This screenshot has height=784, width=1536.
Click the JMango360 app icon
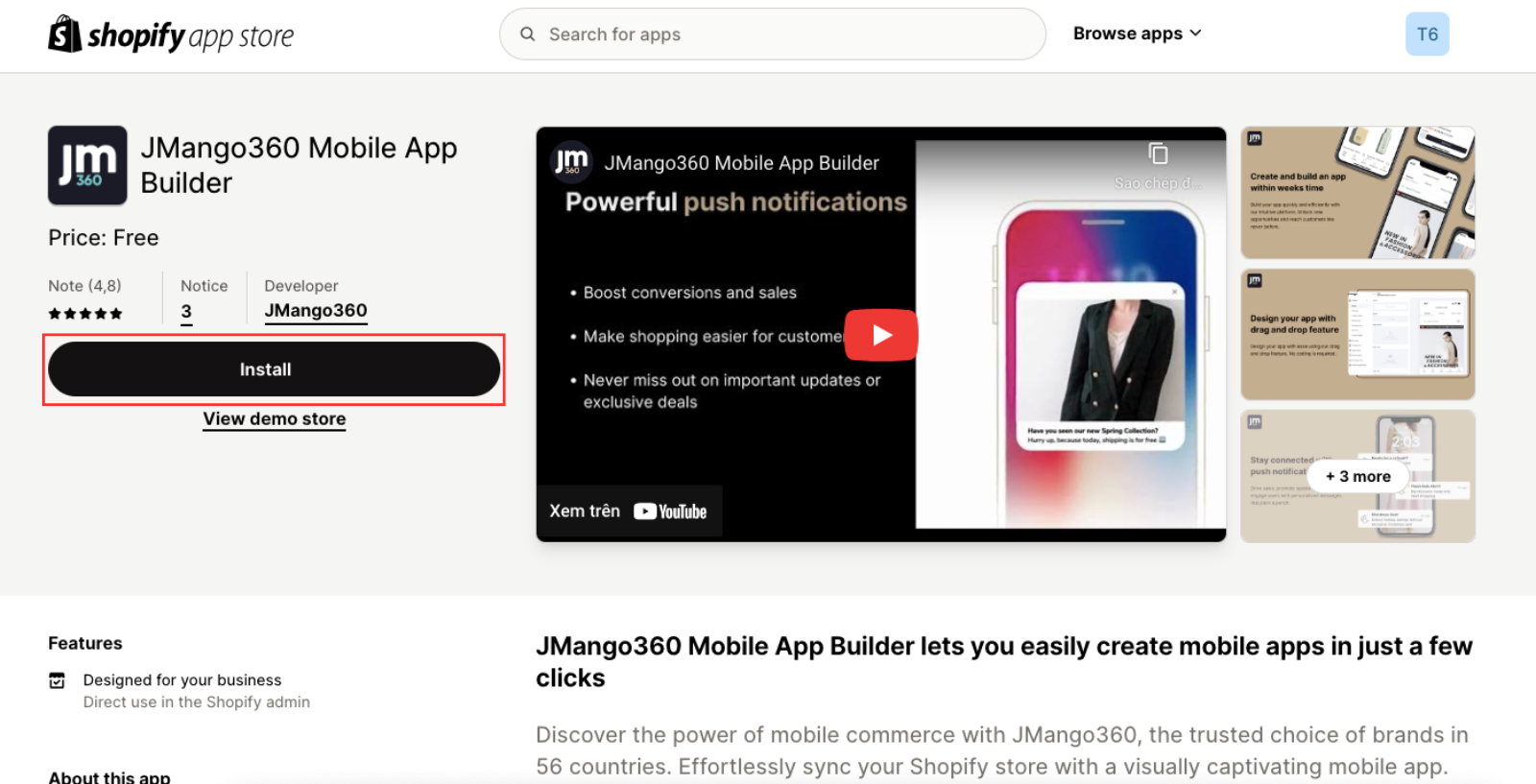(x=87, y=165)
